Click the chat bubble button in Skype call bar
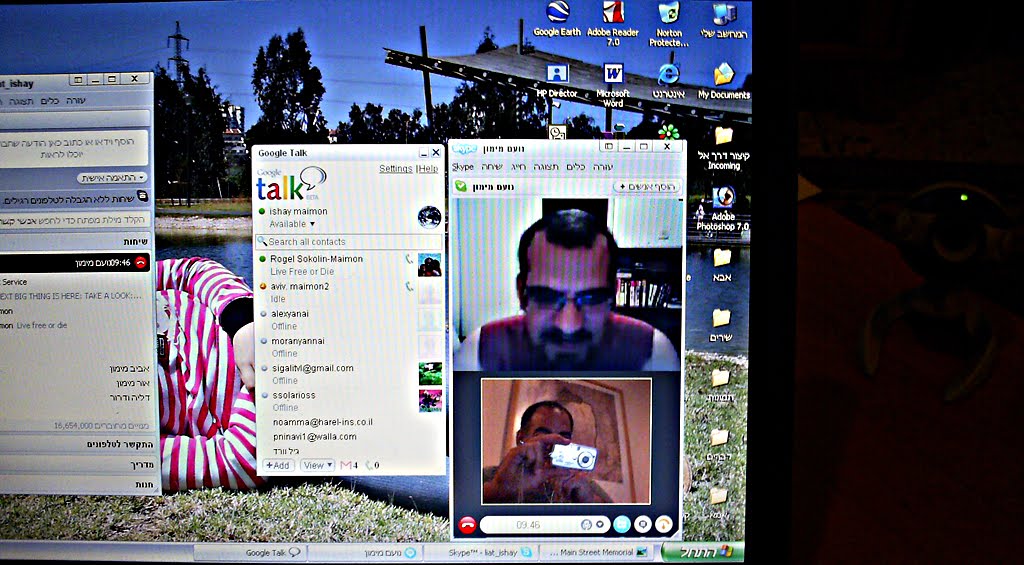1024x565 pixels. point(643,524)
